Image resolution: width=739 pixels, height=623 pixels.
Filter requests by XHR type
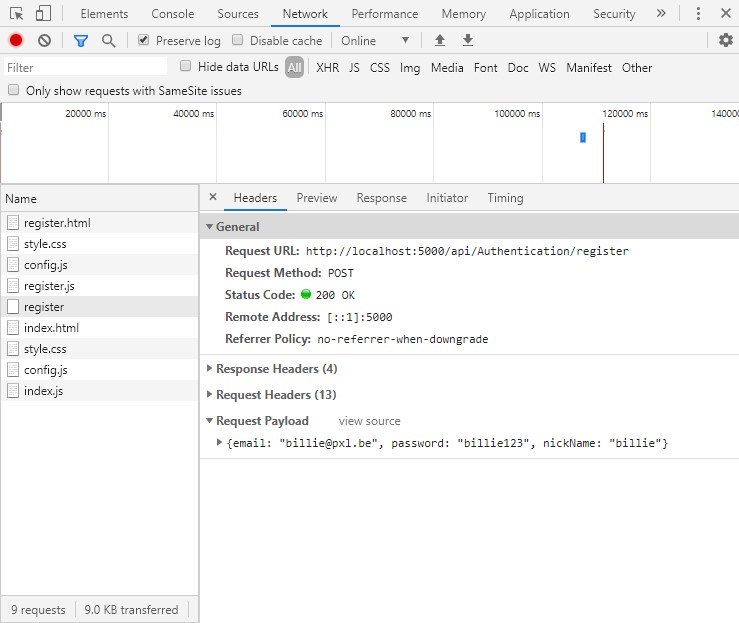coord(328,68)
